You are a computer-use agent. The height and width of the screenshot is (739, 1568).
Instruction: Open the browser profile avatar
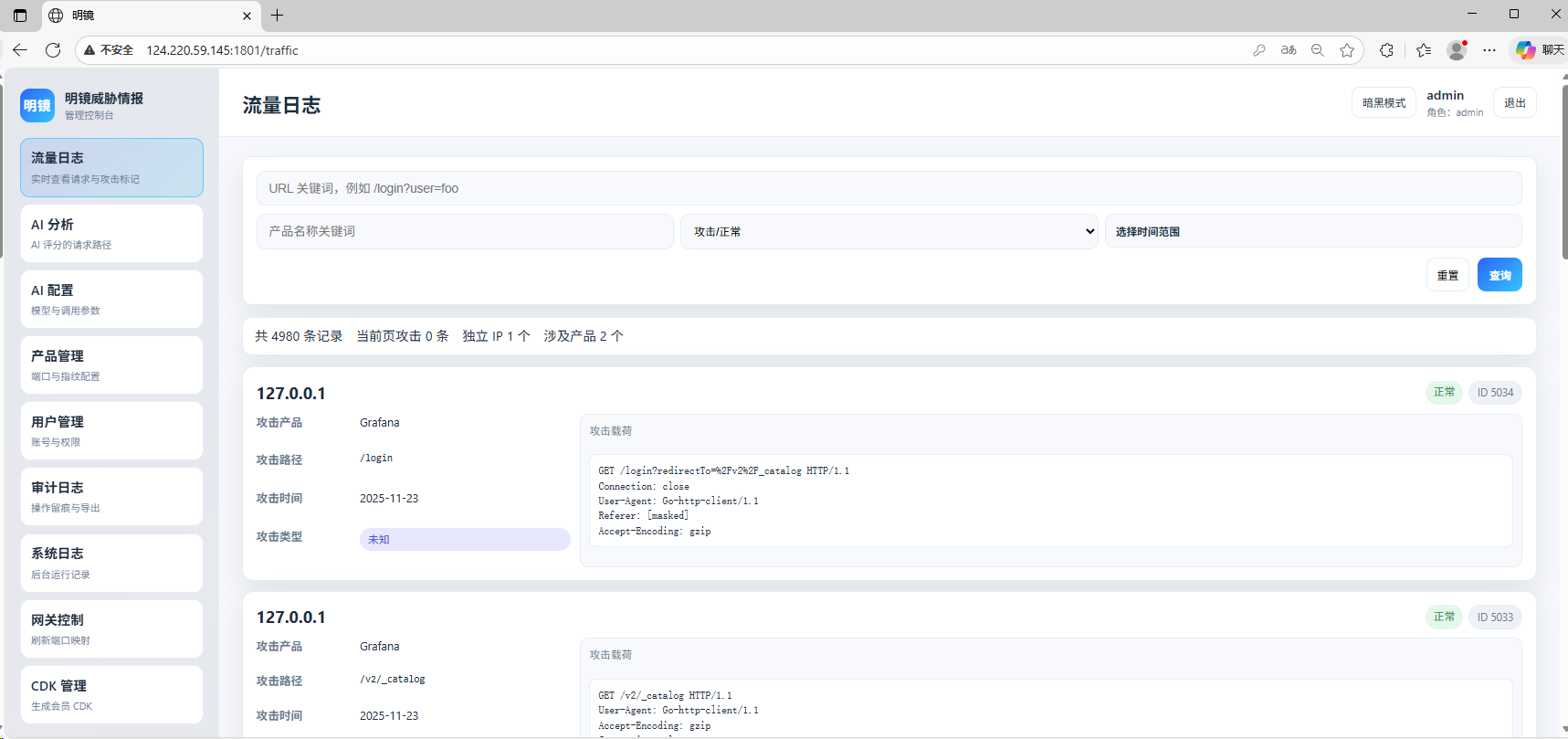click(x=1457, y=50)
